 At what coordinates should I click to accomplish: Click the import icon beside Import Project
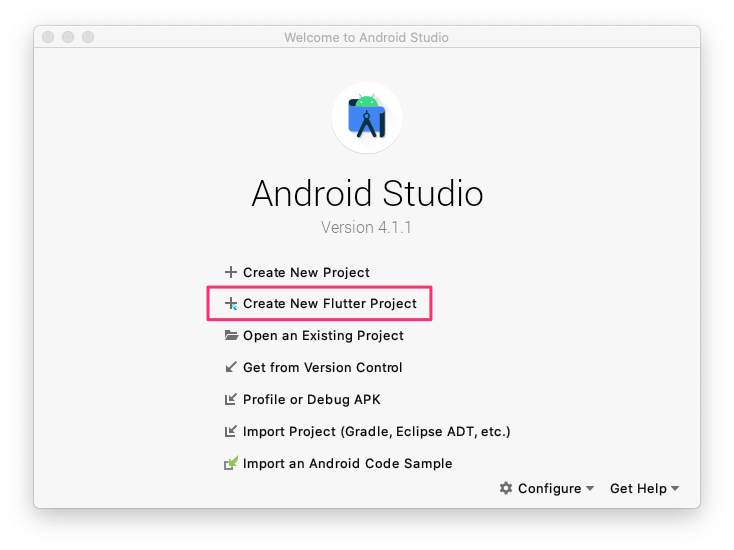point(230,431)
